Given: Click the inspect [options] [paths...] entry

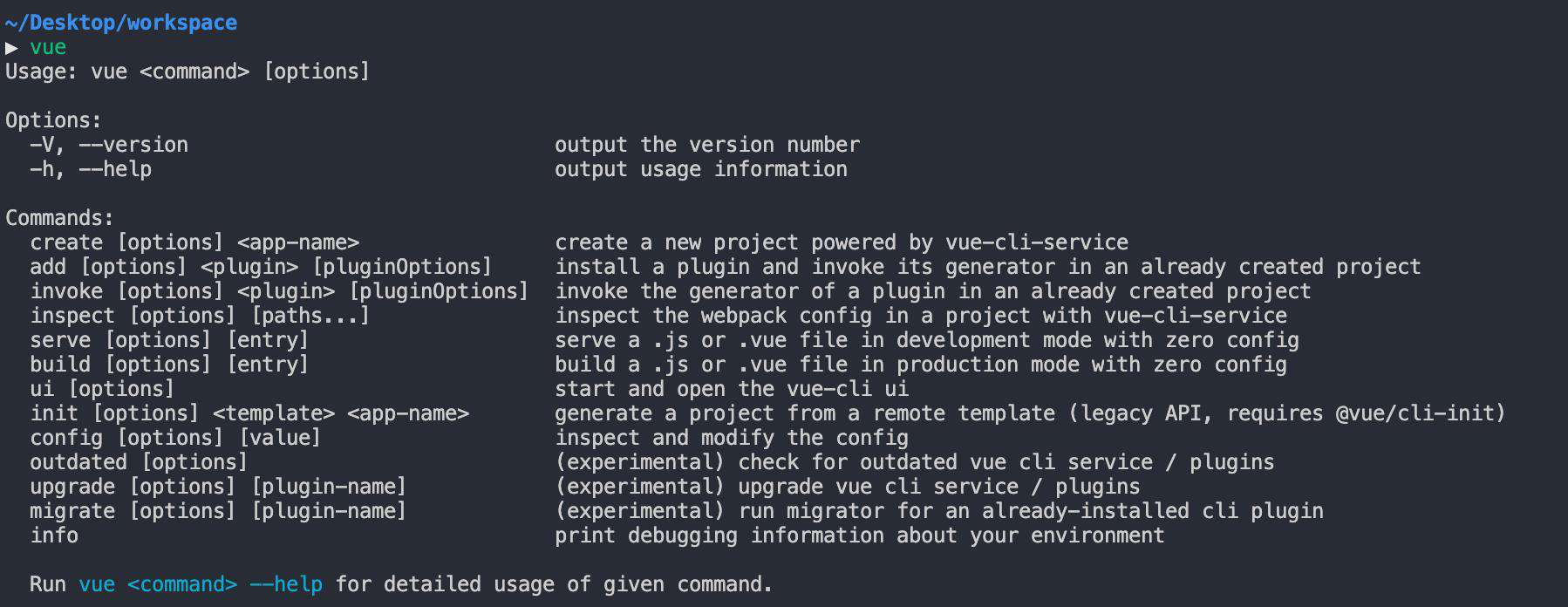Looking at the screenshot, I should click(x=200, y=316).
